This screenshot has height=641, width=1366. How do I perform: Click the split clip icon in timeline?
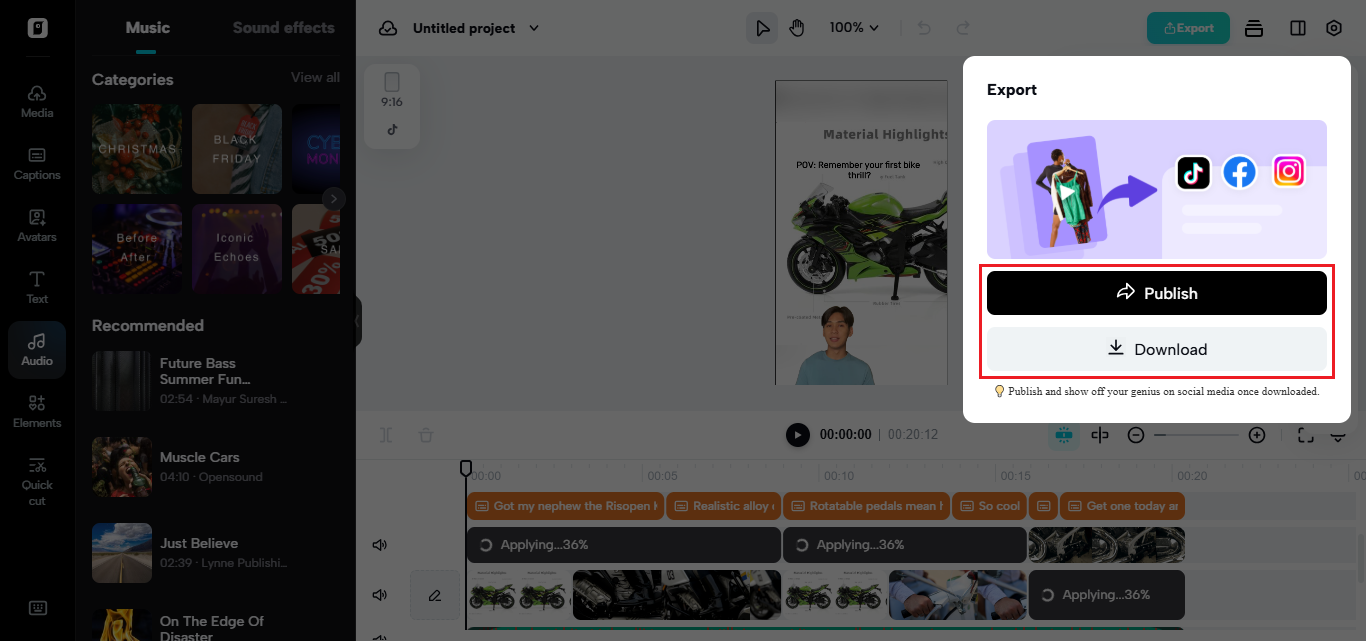[1100, 435]
